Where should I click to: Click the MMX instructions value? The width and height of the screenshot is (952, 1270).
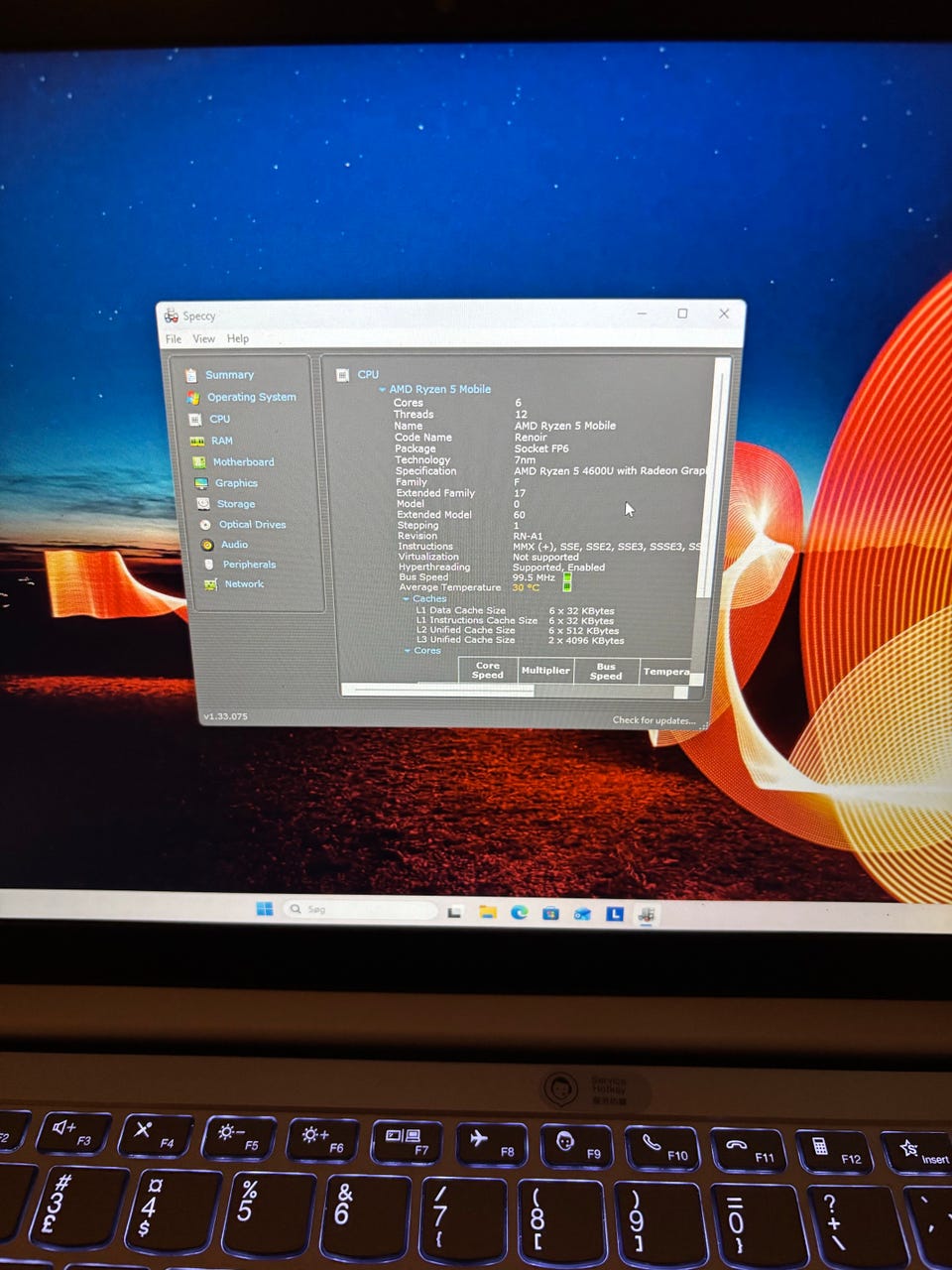[607, 547]
